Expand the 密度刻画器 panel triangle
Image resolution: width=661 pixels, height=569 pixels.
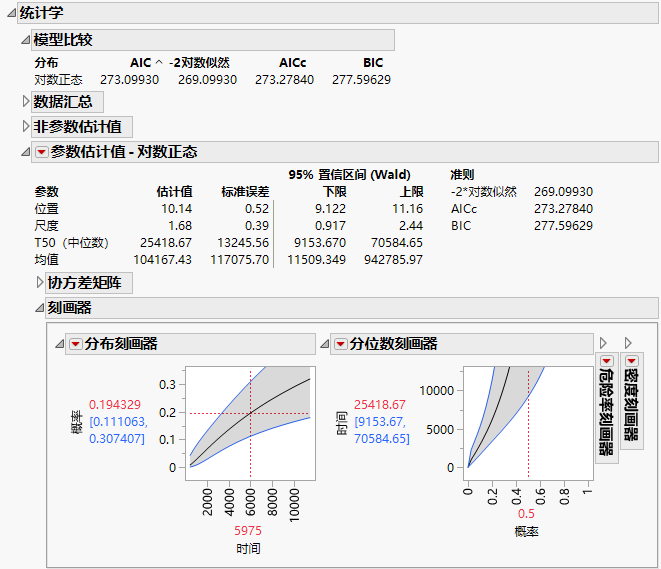tap(628, 343)
